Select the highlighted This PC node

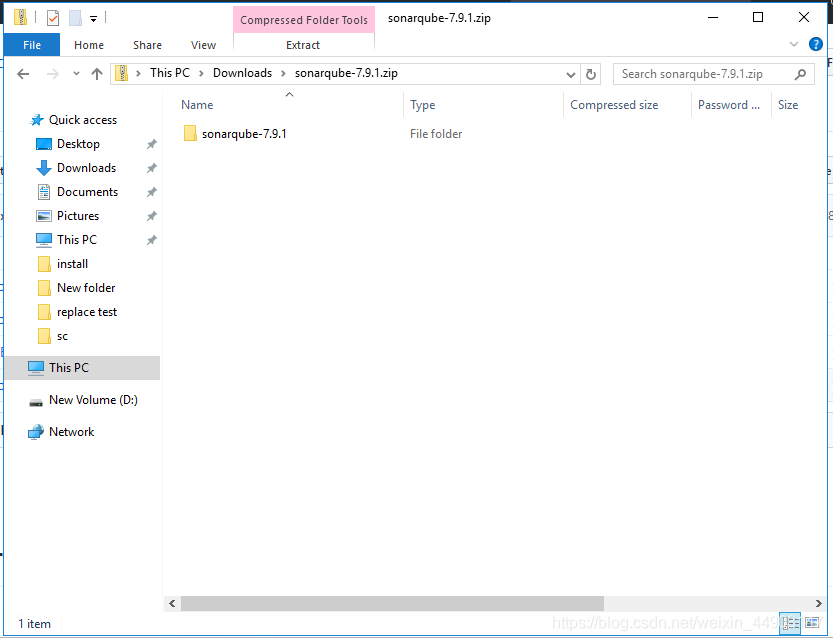tap(82, 367)
